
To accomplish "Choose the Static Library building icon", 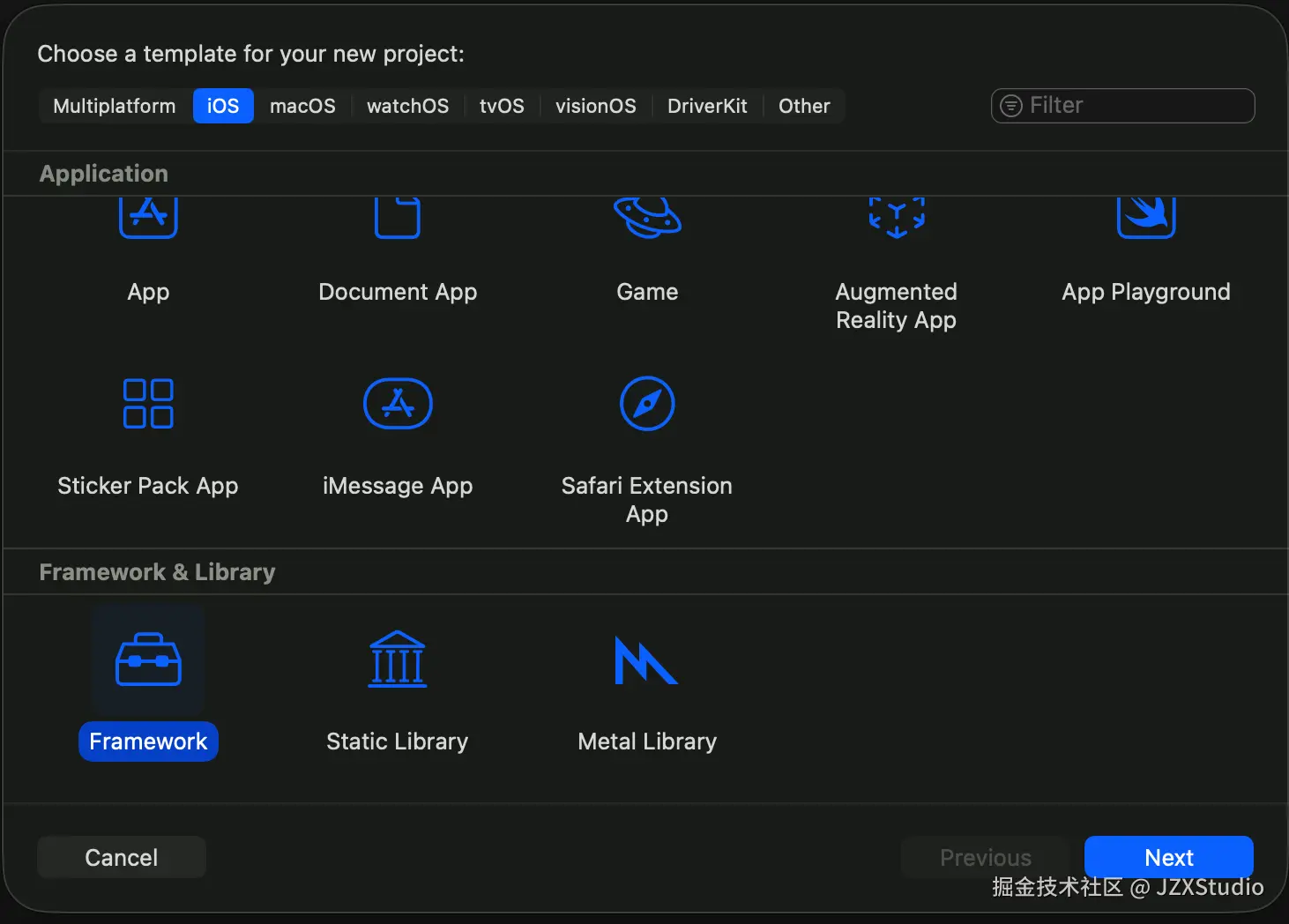I will click(x=398, y=659).
